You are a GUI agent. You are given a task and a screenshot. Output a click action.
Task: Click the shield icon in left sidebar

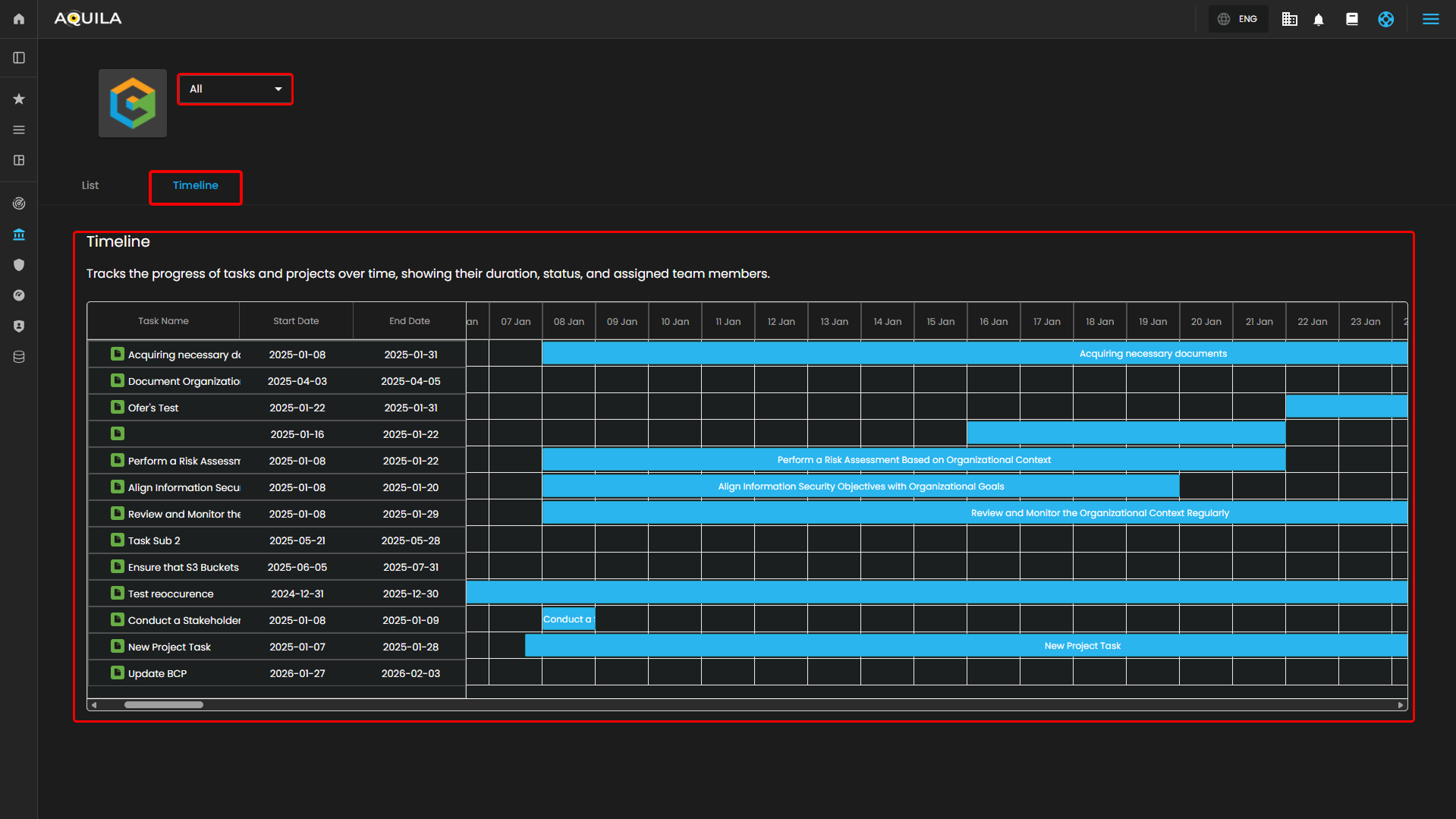point(19,265)
